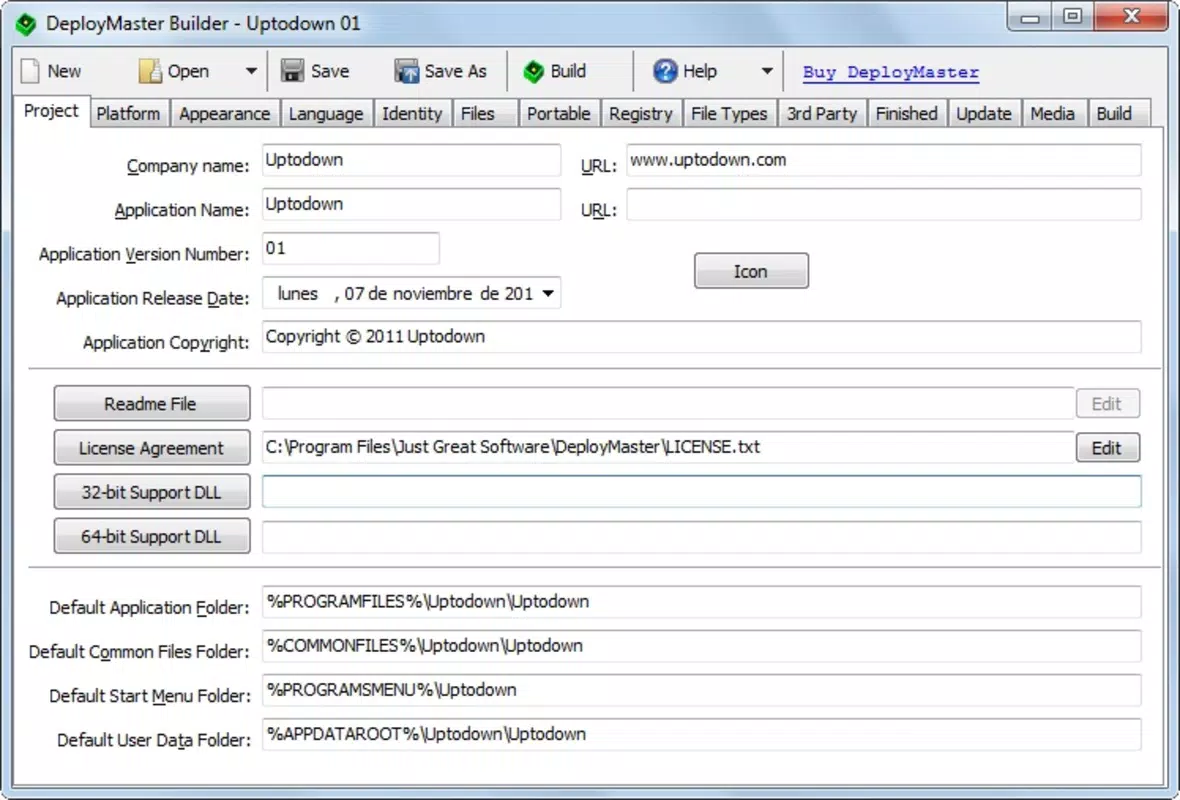
Task: Open the Appearance tab
Action: pyautogui.click(x=224, y=114)
